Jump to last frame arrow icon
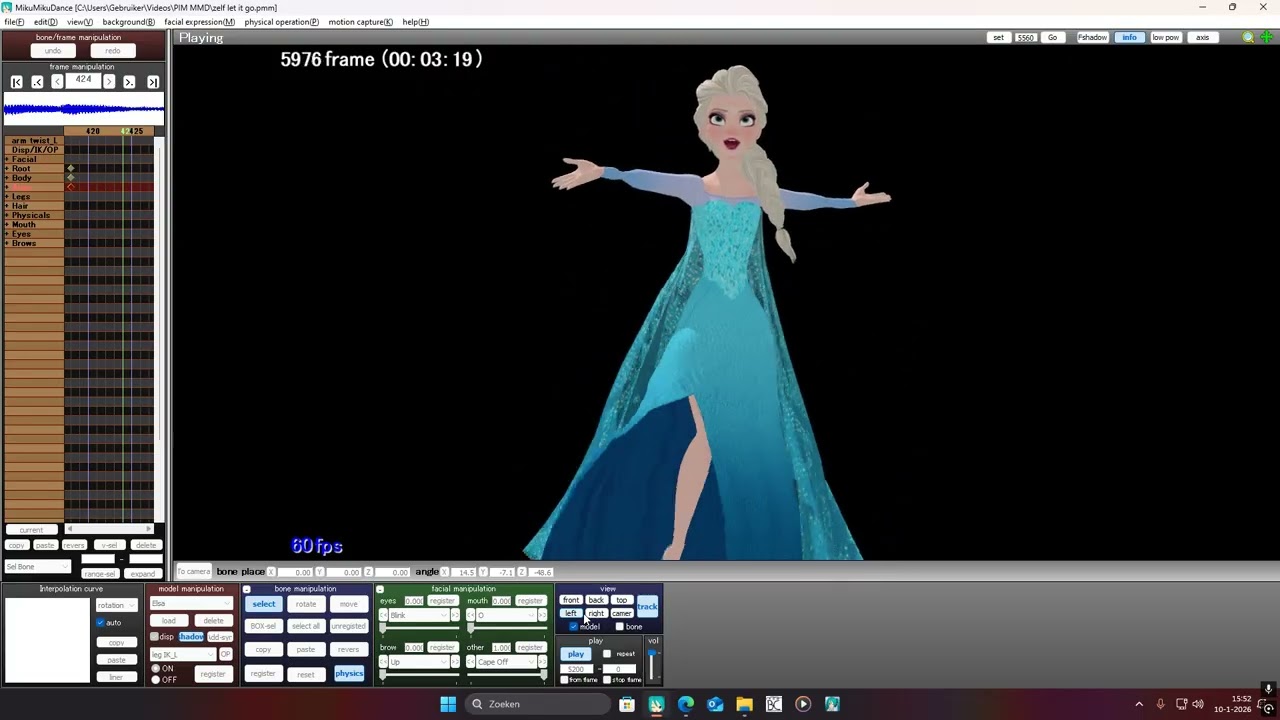The height and width of the screenshot is (720, 1280). pos(153,82)
